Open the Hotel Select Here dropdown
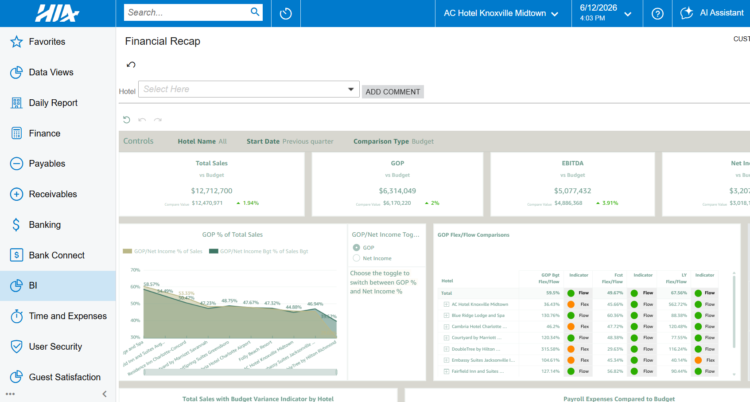Image resolution: width=750 pixels, height=402 pixels. pos(249,89)
